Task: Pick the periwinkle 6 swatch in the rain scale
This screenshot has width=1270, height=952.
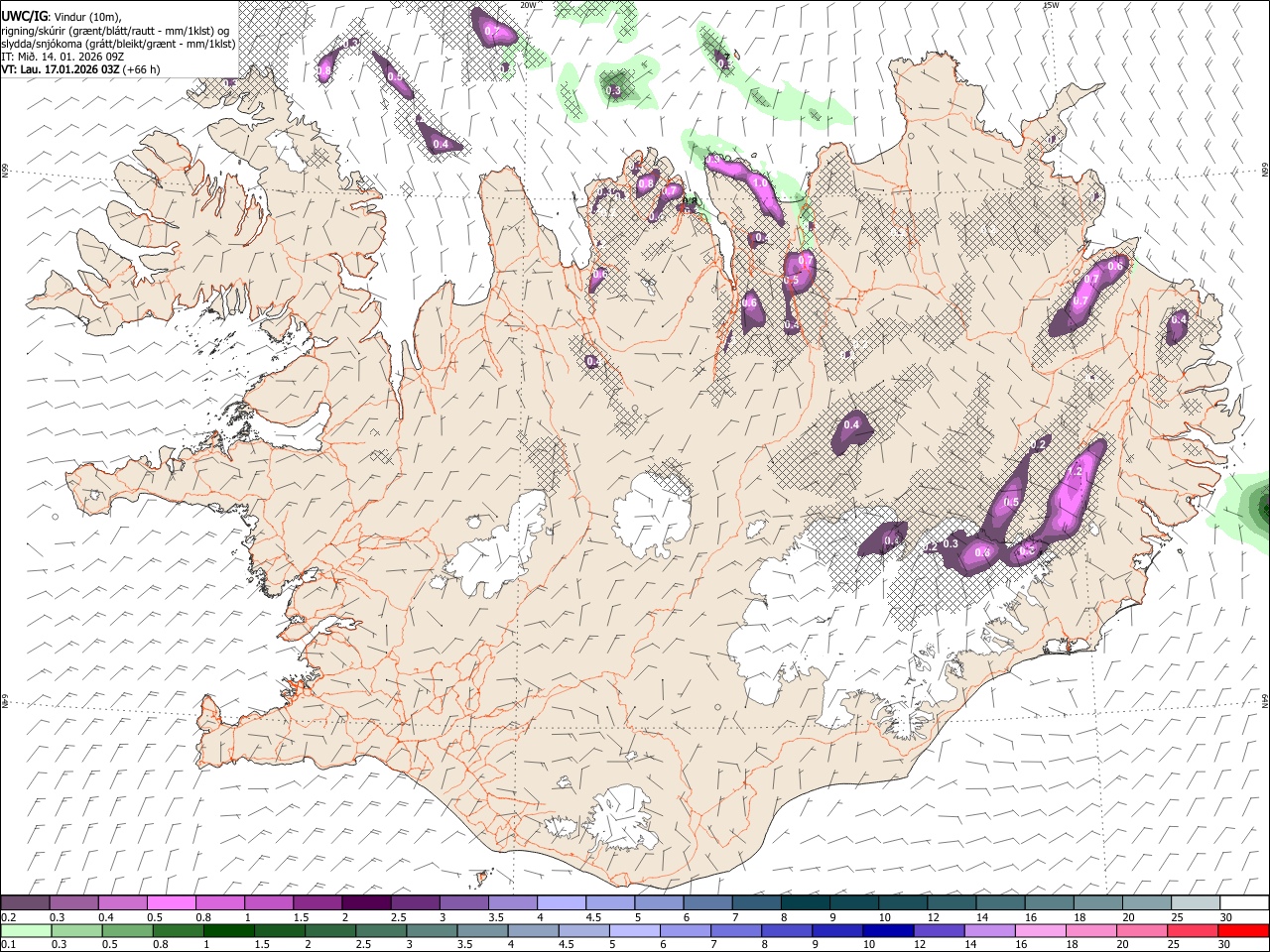Action: pos(685,931)
